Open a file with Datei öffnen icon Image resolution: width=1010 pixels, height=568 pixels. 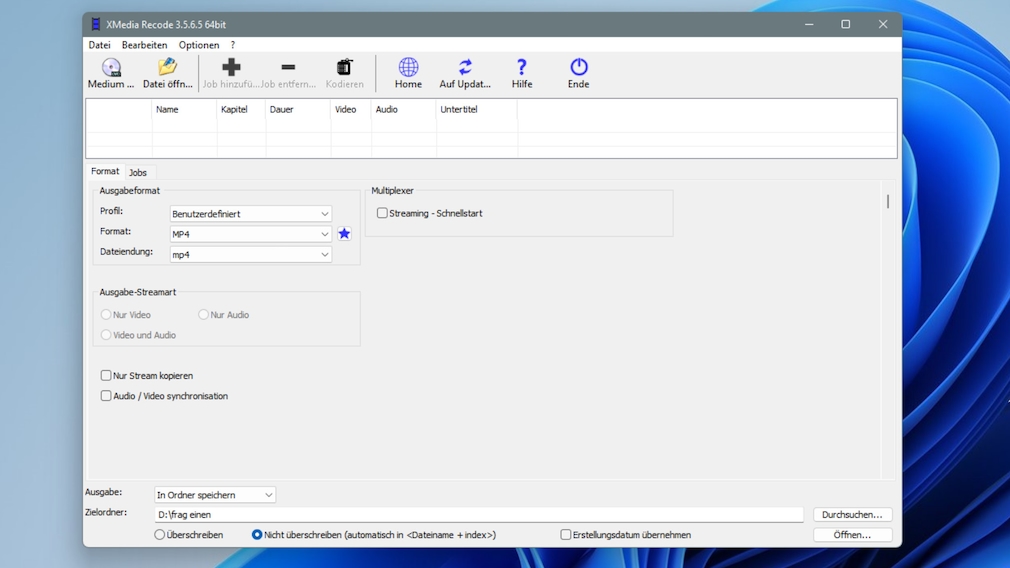(167, 68)
